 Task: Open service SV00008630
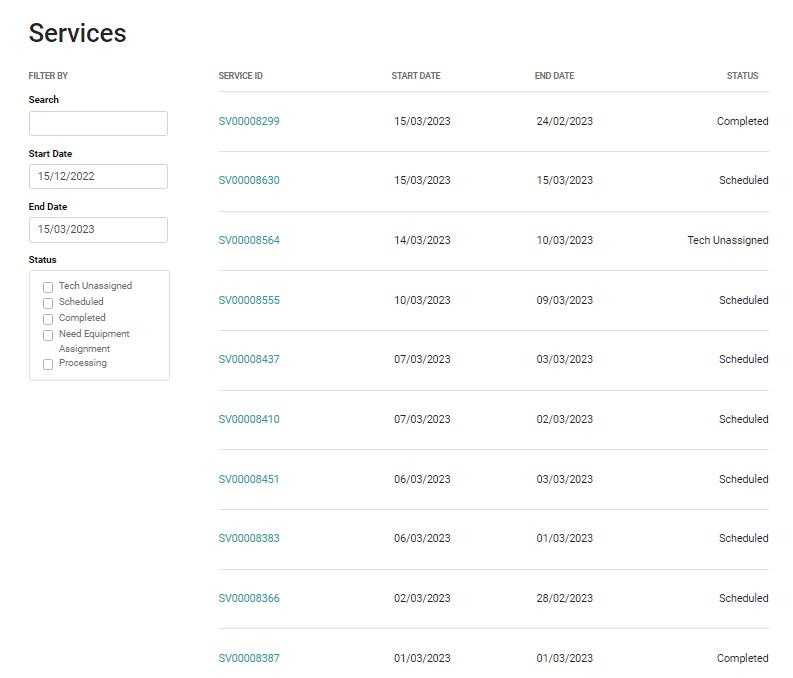pos(249,180)
